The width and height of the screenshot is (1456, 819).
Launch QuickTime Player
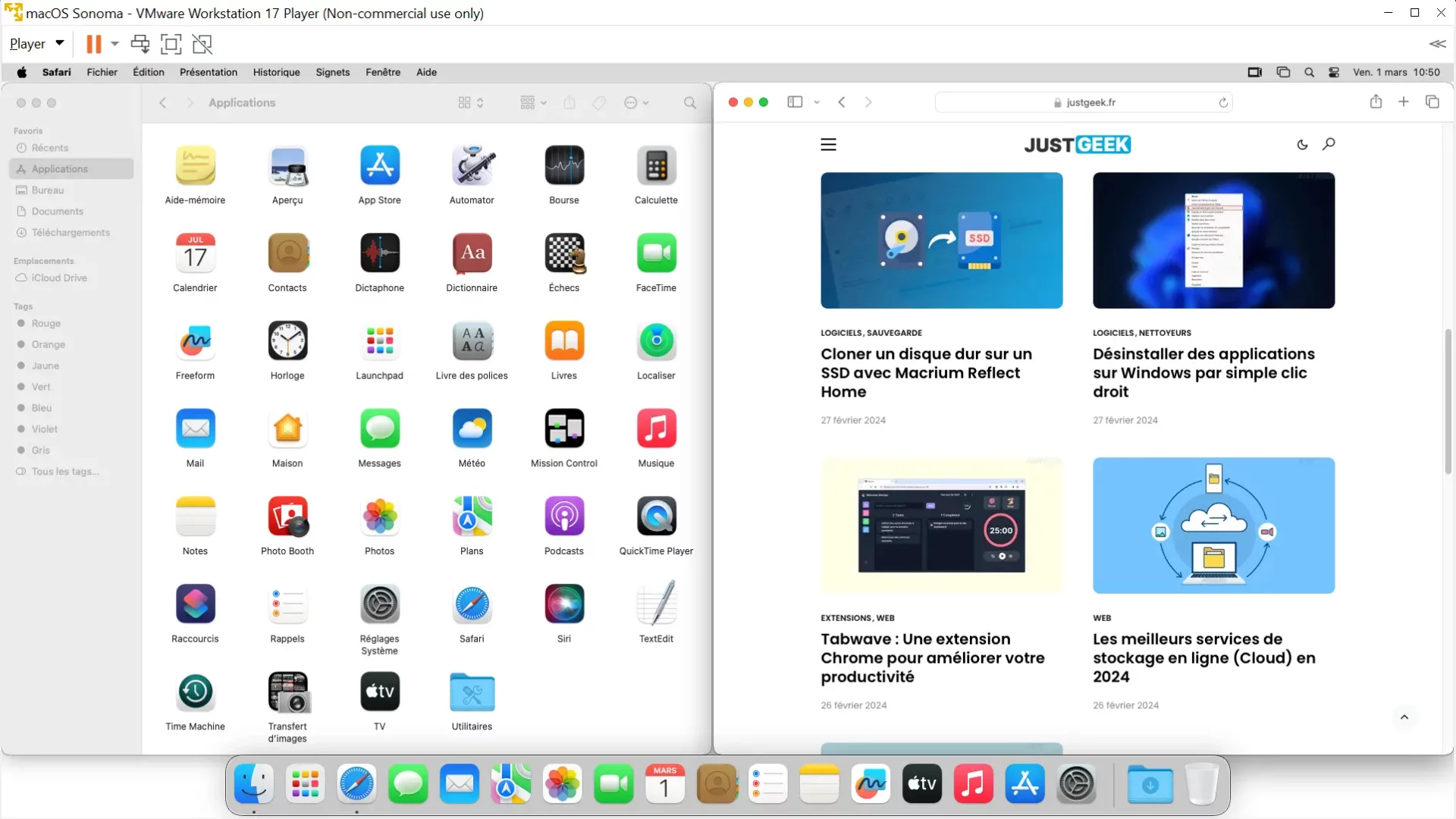point(656,516)
